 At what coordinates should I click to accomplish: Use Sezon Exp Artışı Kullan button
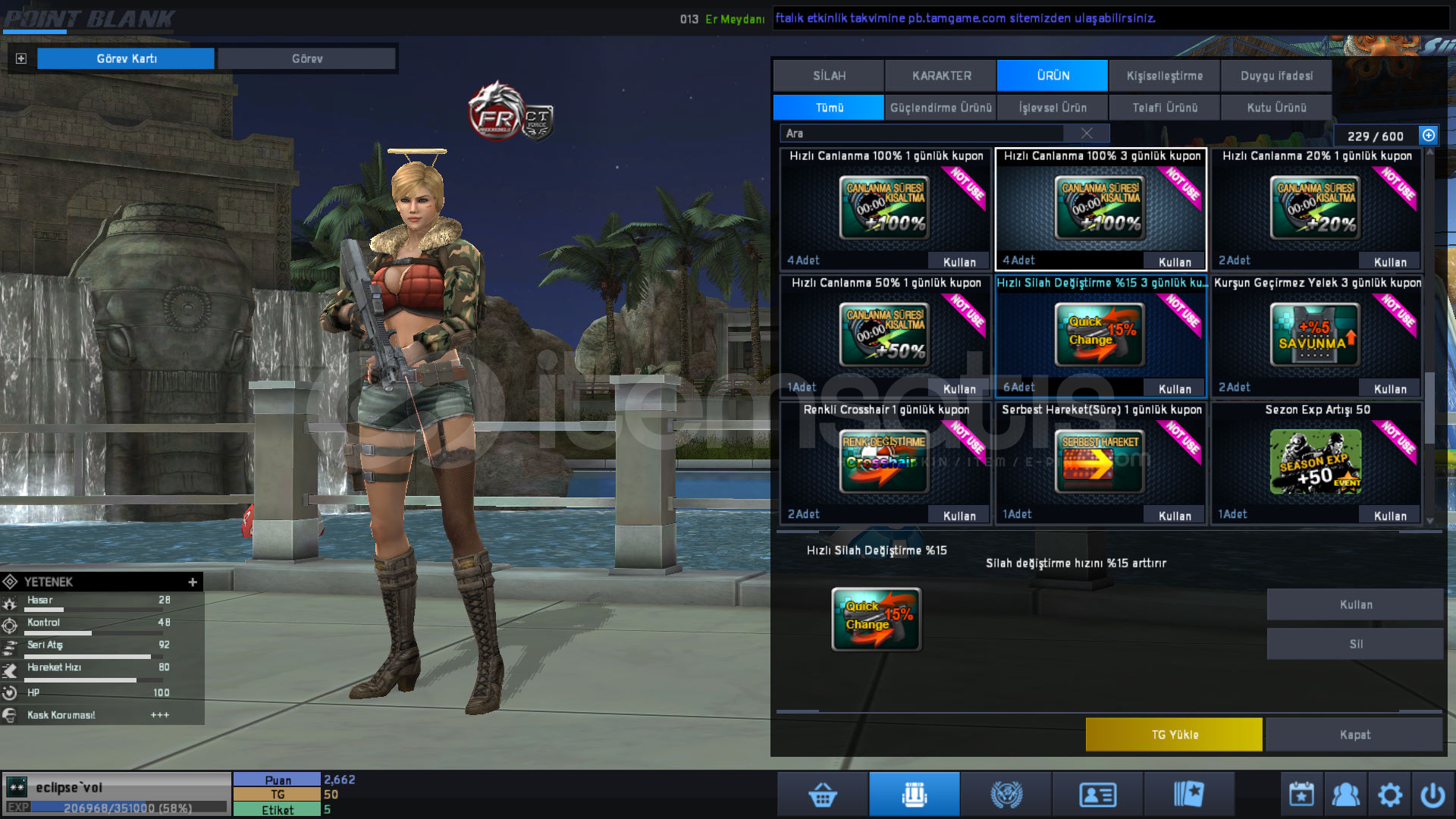[x=1390, y=516]
